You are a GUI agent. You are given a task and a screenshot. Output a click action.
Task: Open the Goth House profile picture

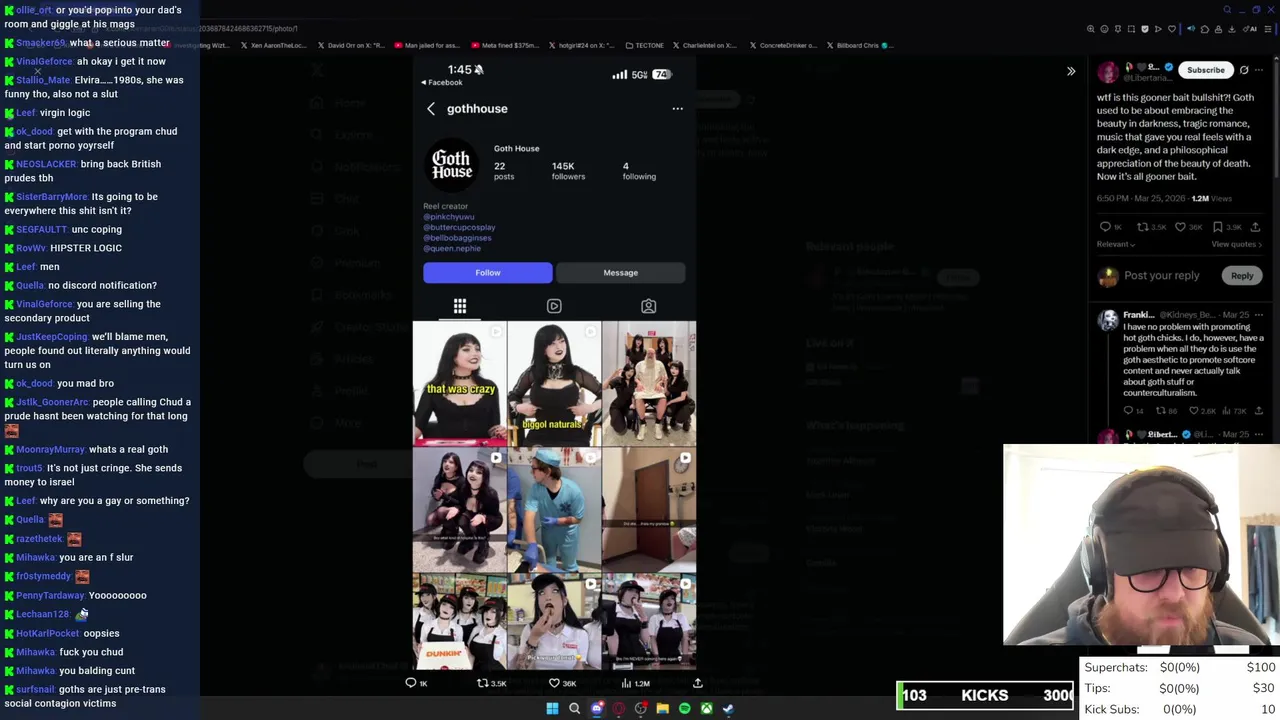coord(452,165)
